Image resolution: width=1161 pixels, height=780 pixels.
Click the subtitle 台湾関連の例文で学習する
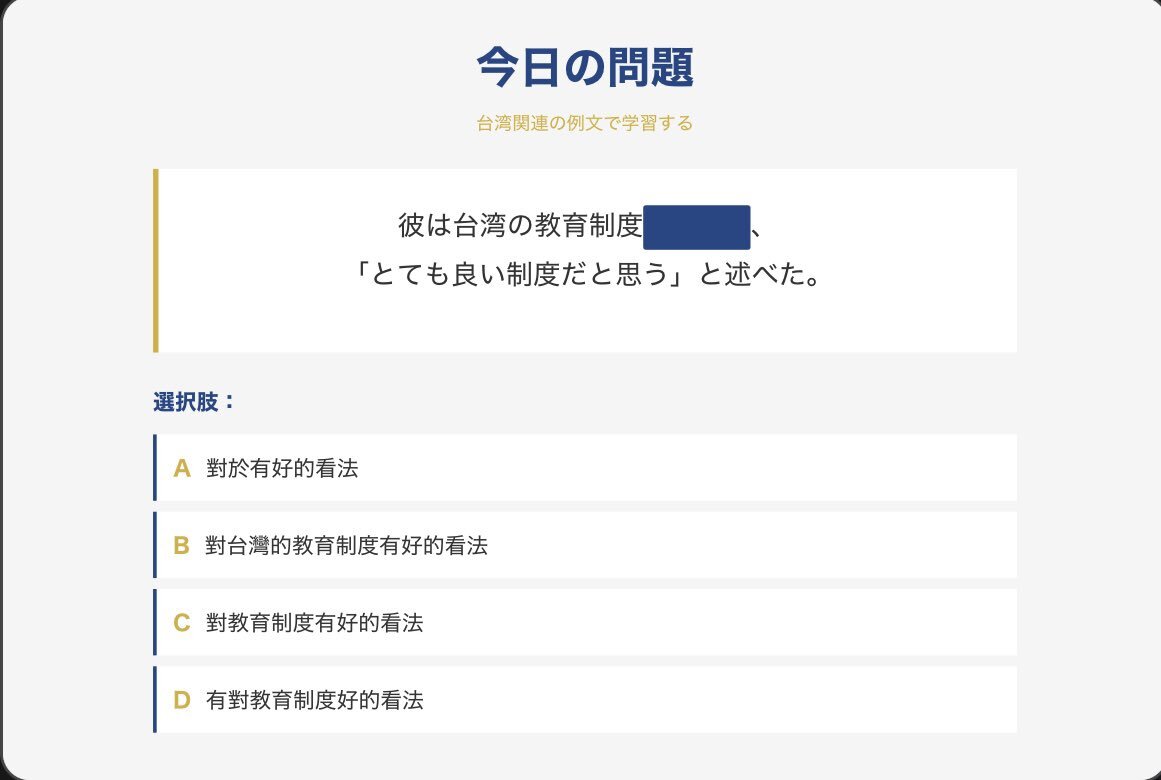[585, 124]
